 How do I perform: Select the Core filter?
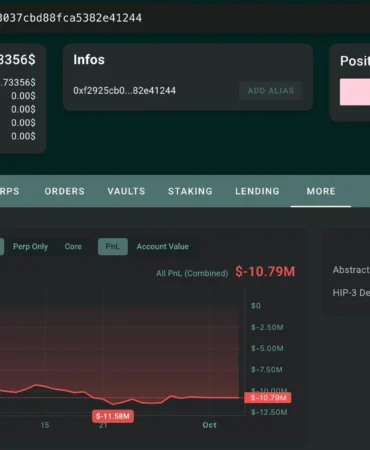pos(73,247)
